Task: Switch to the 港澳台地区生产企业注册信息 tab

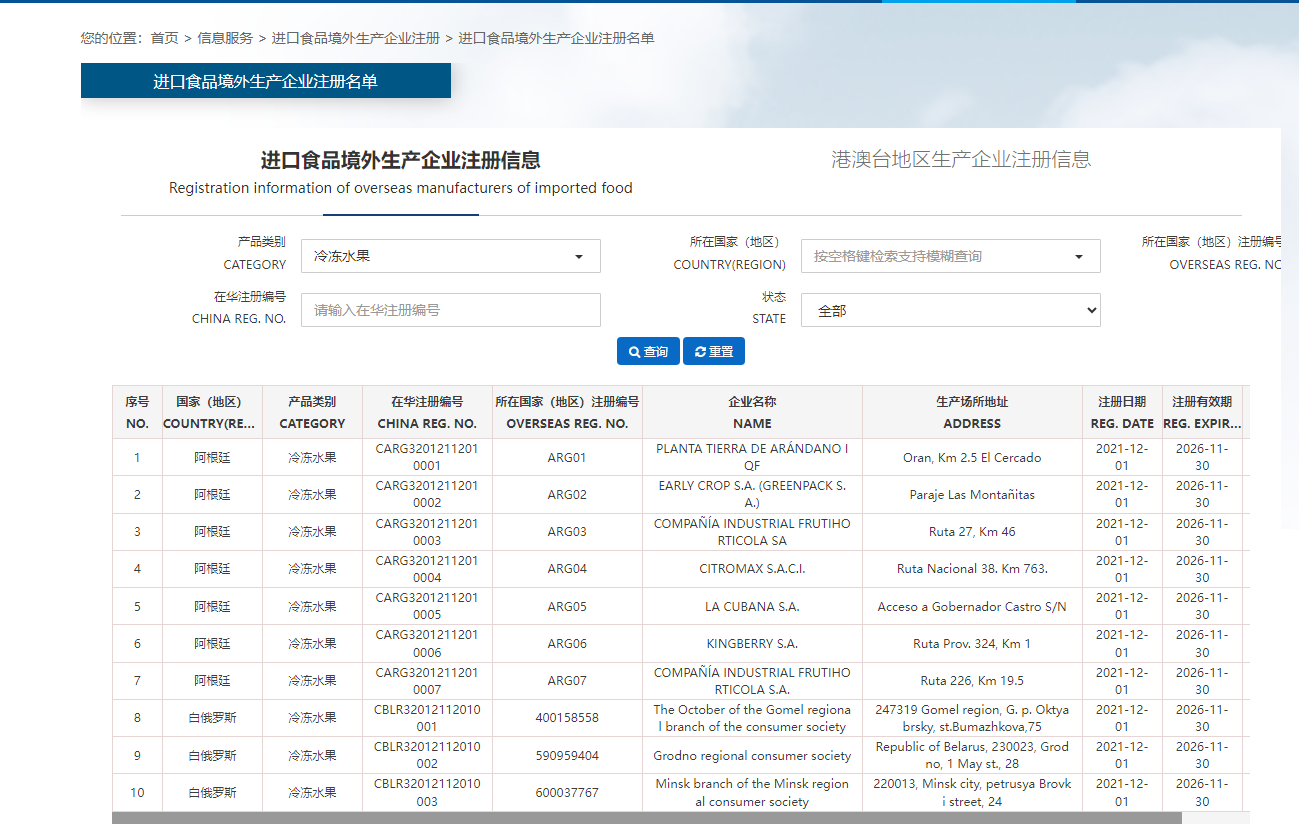Action: point(961,158)
